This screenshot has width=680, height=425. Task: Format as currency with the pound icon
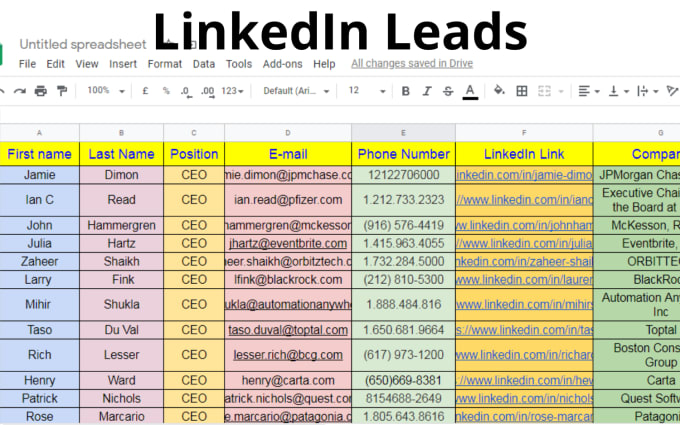[145, 91]
